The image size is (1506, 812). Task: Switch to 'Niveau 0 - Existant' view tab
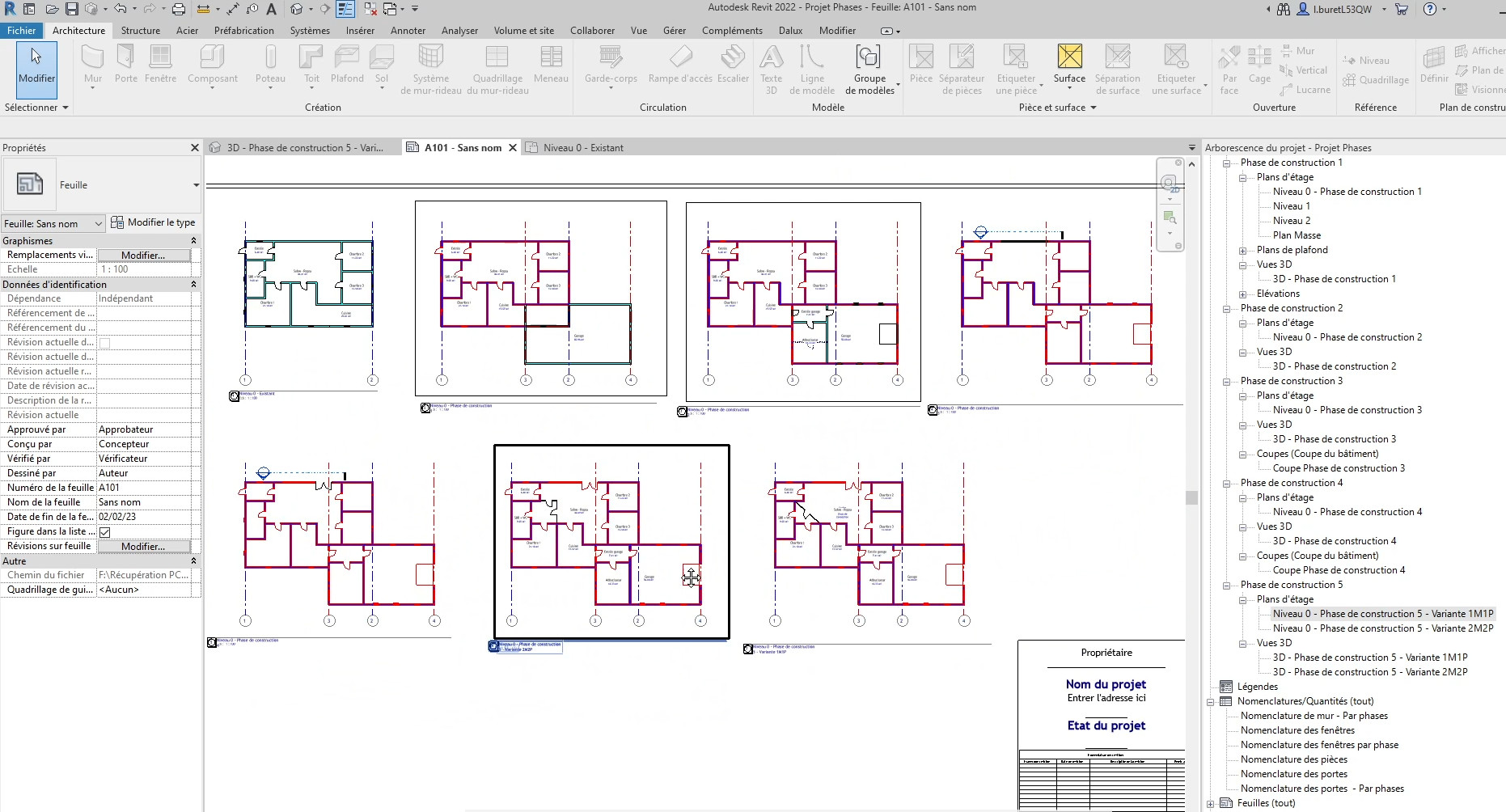pyautogui.click(x=582, y=148)
